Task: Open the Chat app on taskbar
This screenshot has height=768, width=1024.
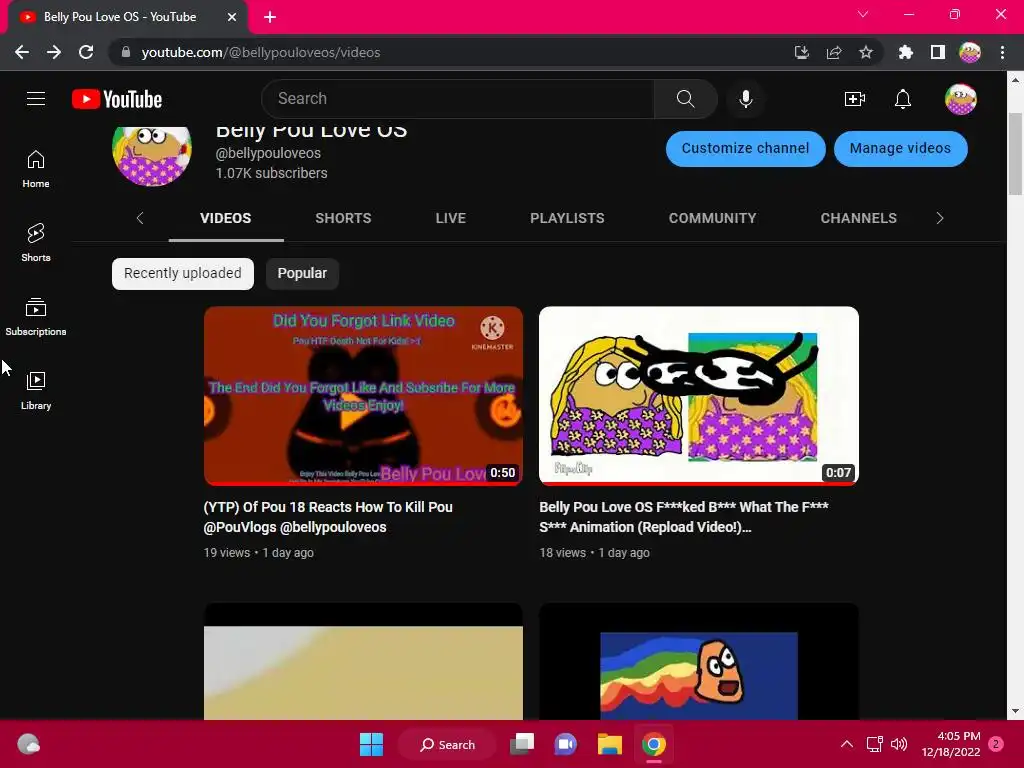Action: 566,744
